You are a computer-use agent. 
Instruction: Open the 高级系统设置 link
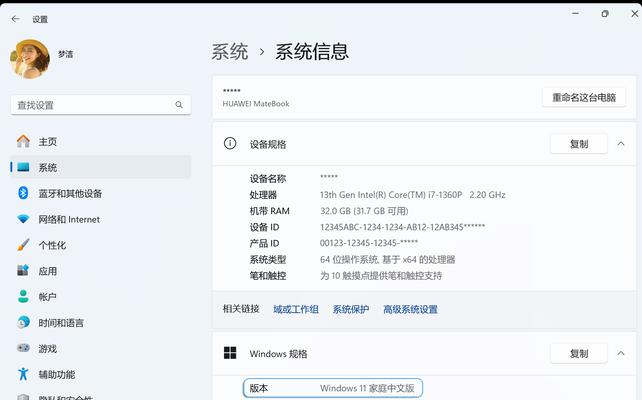tap(410, 309)
